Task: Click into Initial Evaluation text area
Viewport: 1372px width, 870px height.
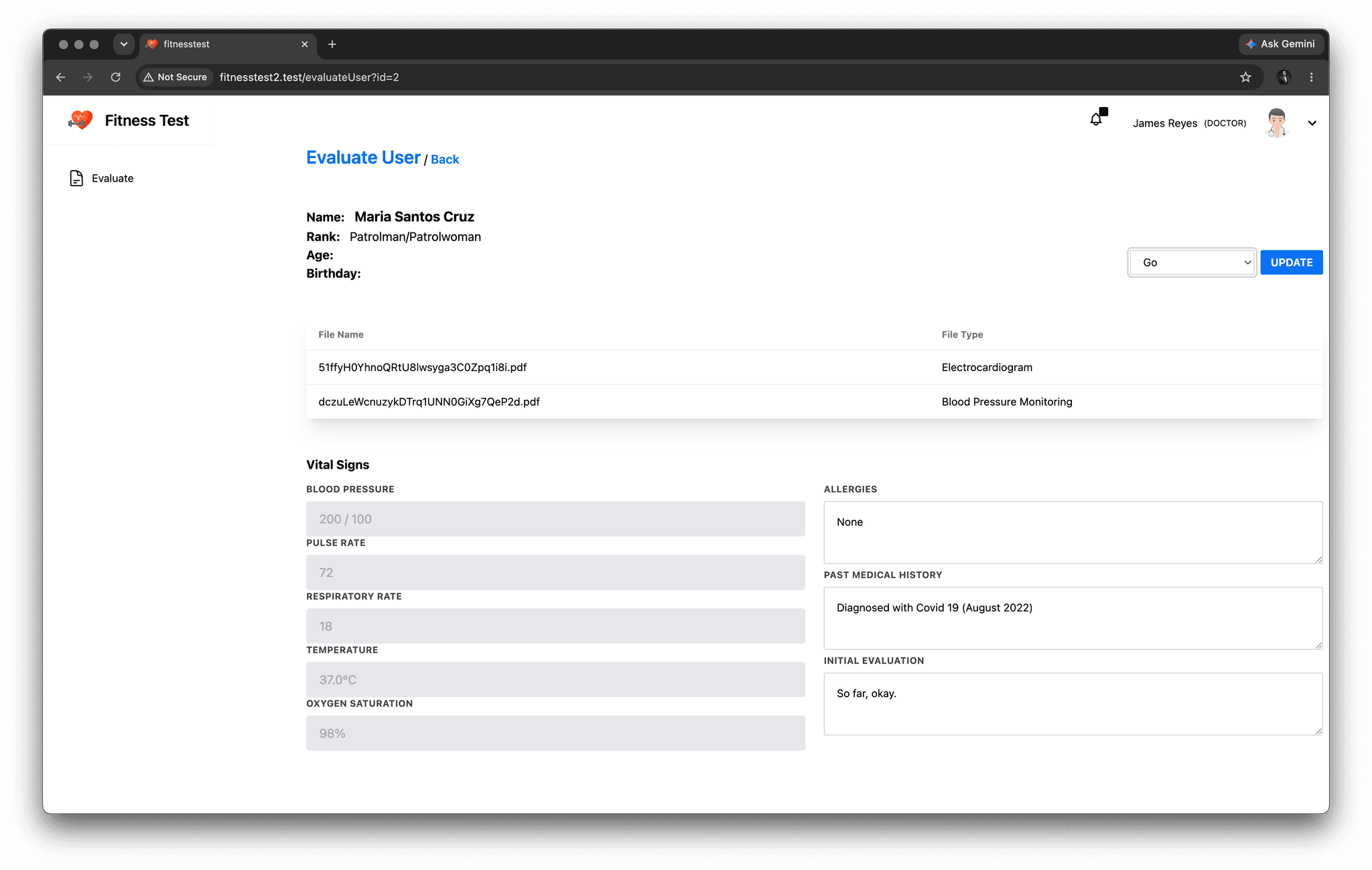Action: point(1073,704)
